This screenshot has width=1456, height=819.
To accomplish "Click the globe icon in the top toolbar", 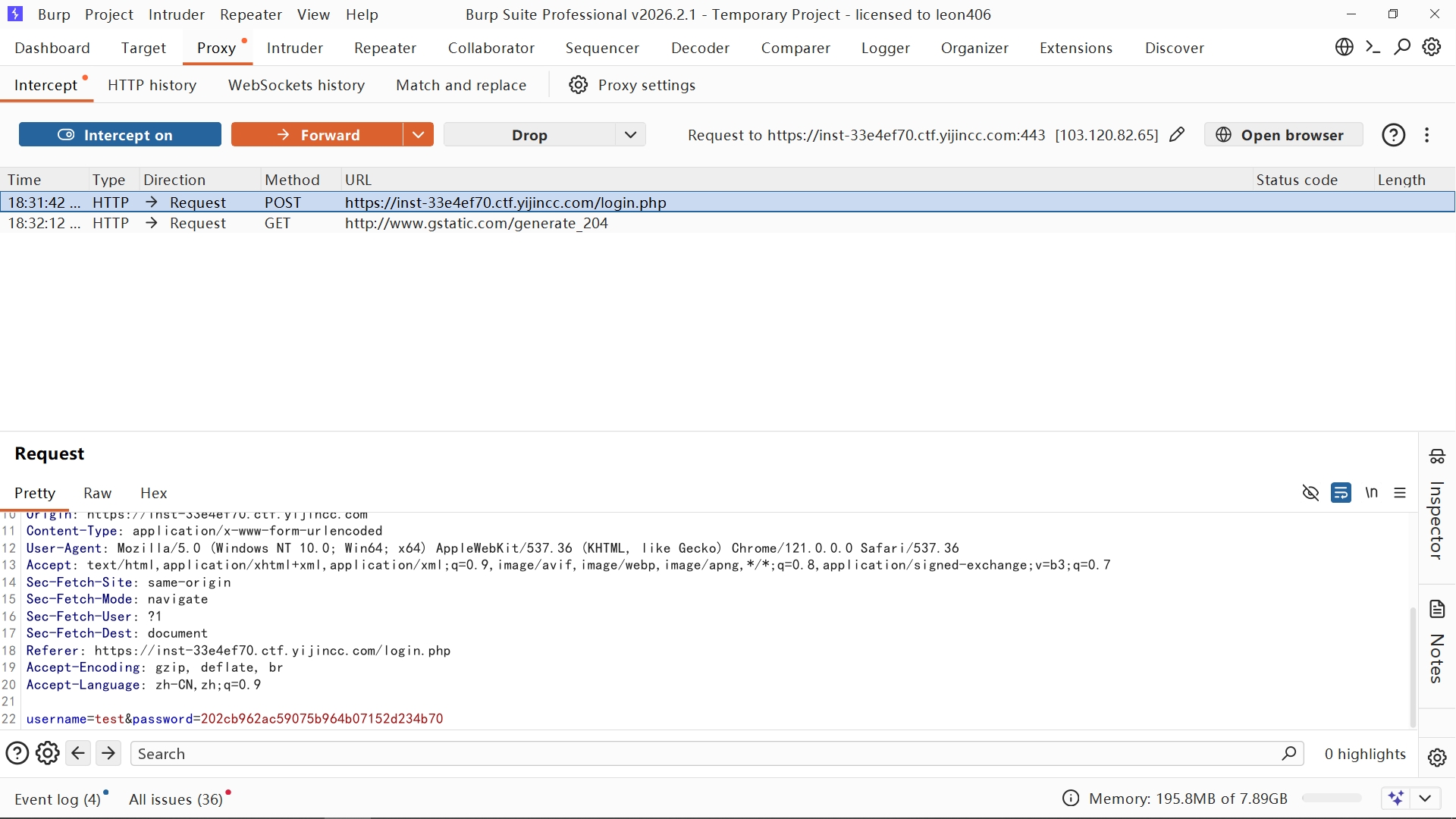I will [x=1344, y=47].
